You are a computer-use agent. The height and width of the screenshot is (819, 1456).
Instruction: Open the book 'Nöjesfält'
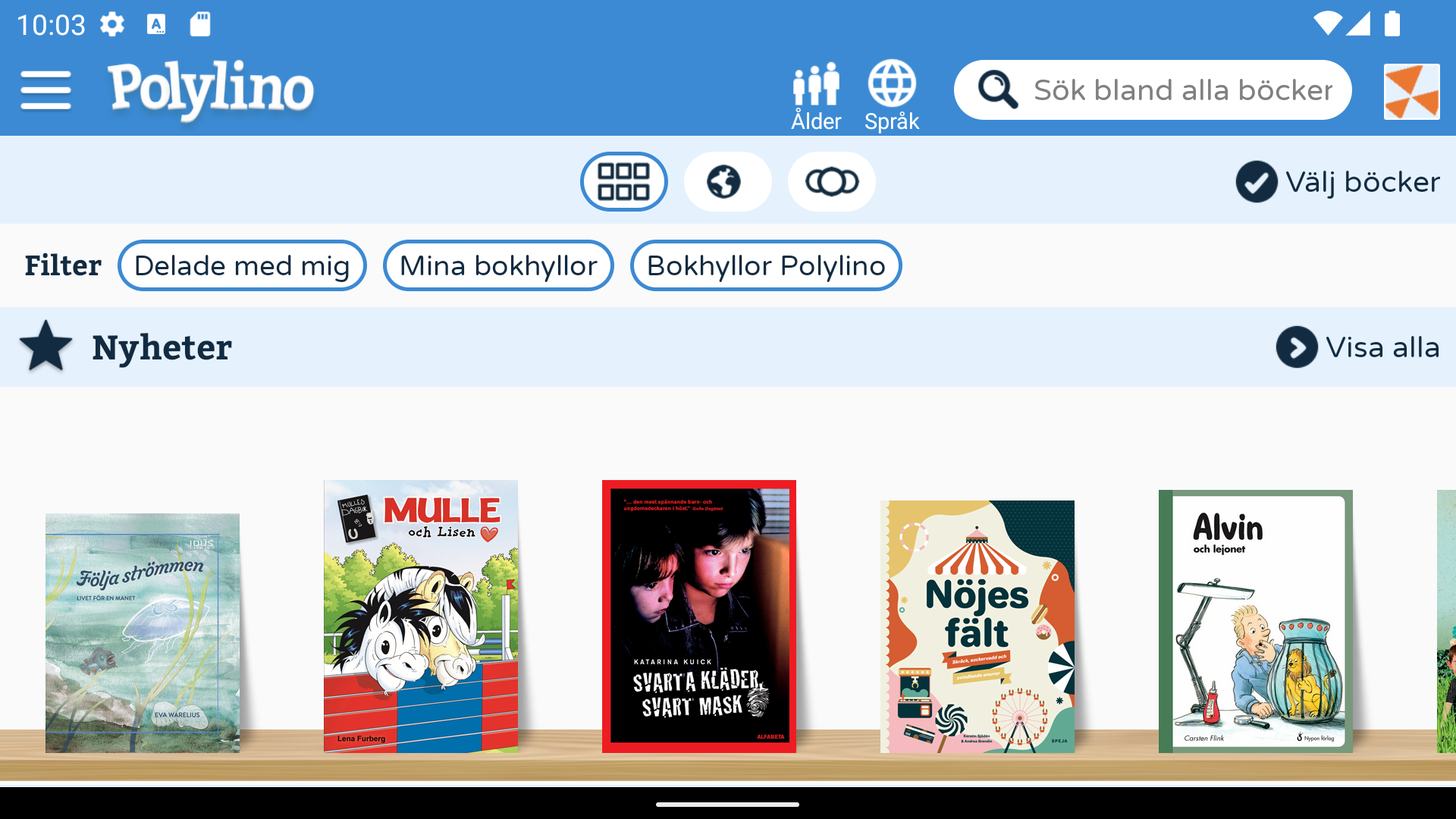tap(977, 626)
